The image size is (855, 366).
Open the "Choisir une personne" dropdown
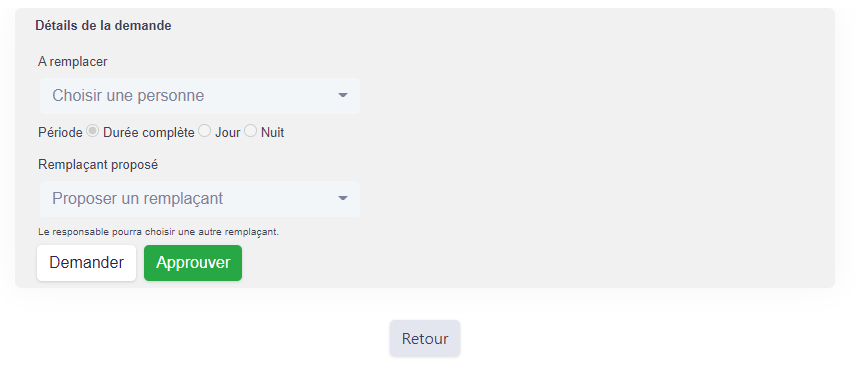click(200, 96)
